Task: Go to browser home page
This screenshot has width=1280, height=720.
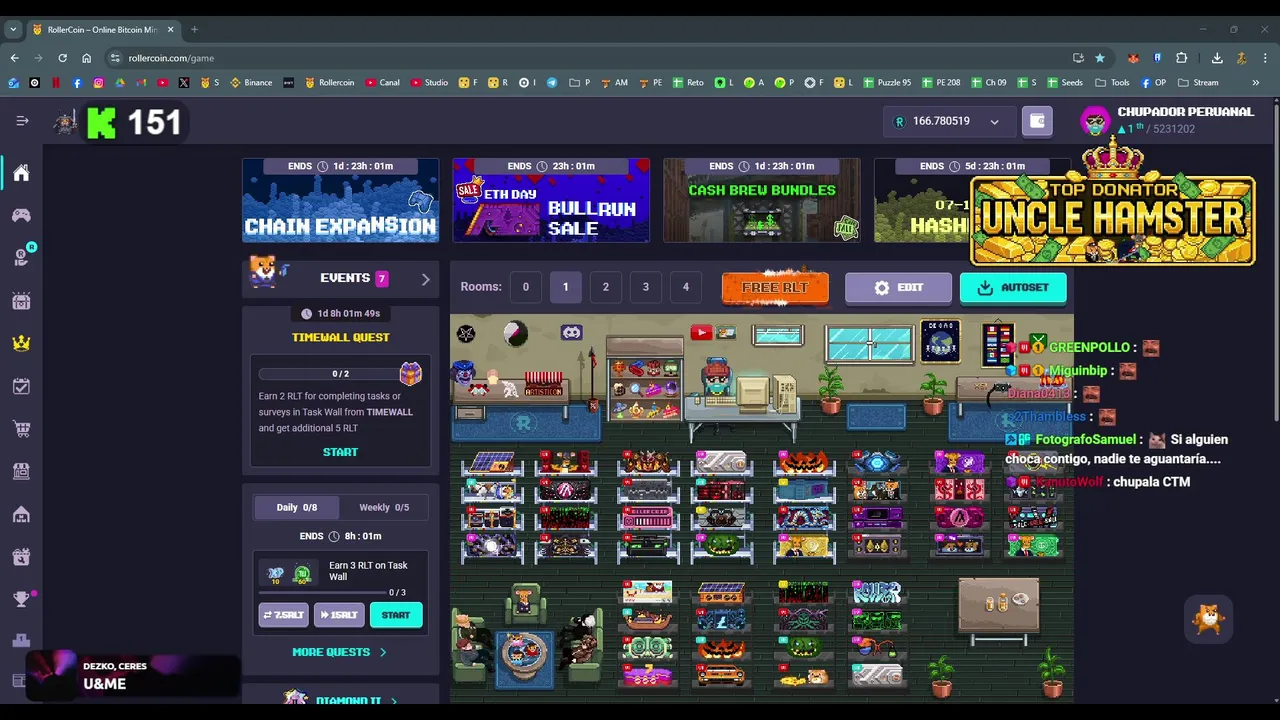Action: coord(86,58)
